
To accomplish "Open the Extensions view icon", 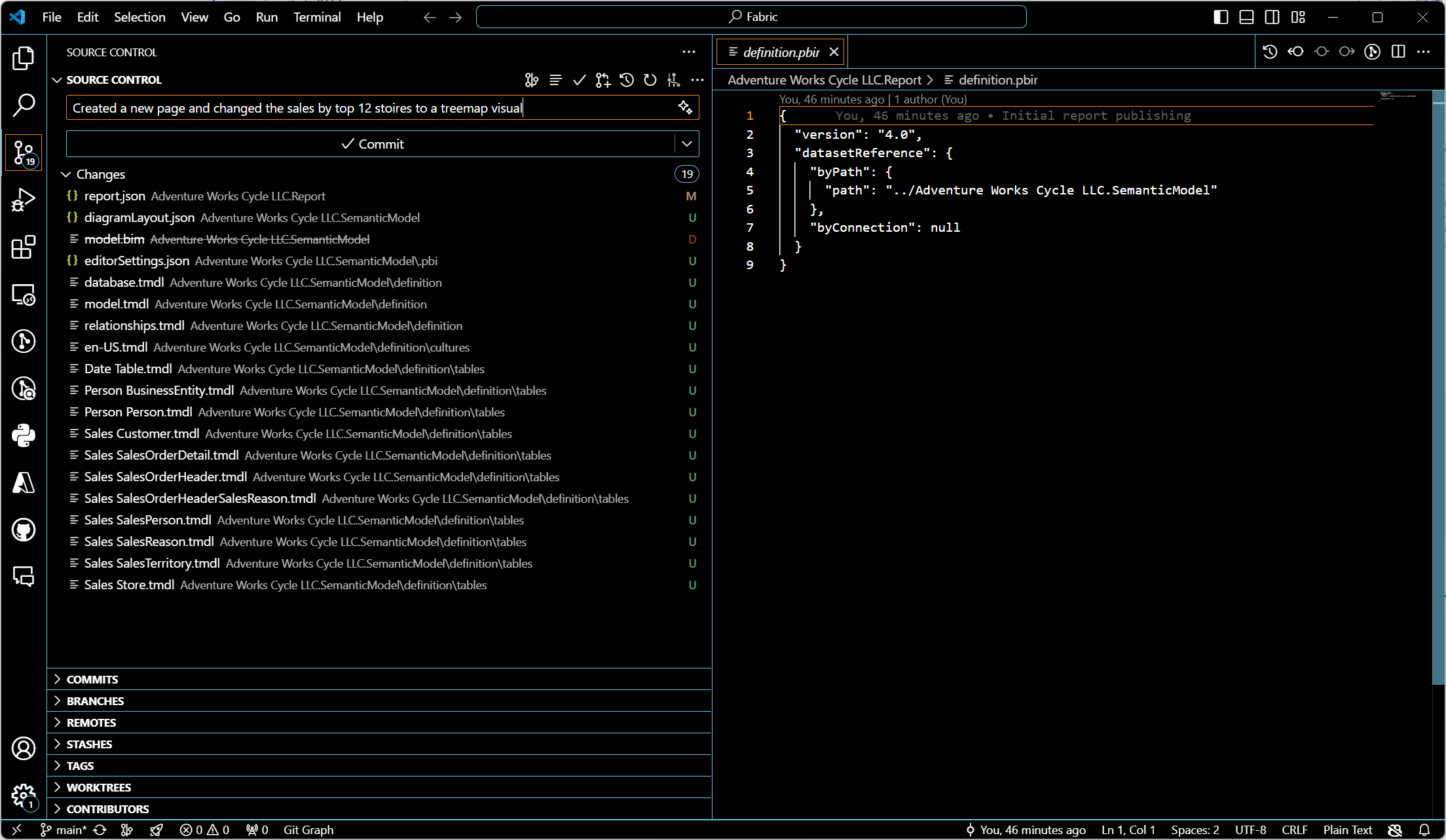I will (x=24, y=247).
